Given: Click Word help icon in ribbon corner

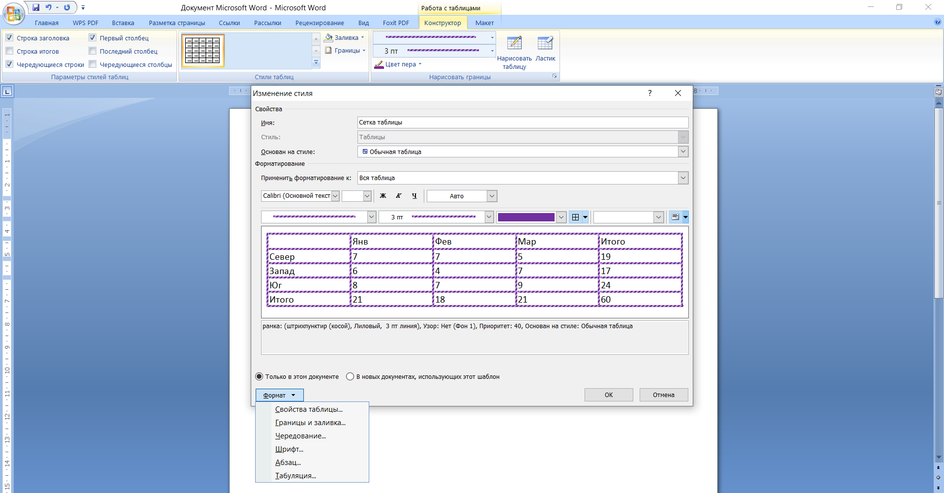Looking at the screenshot, I should click(937, 22).
